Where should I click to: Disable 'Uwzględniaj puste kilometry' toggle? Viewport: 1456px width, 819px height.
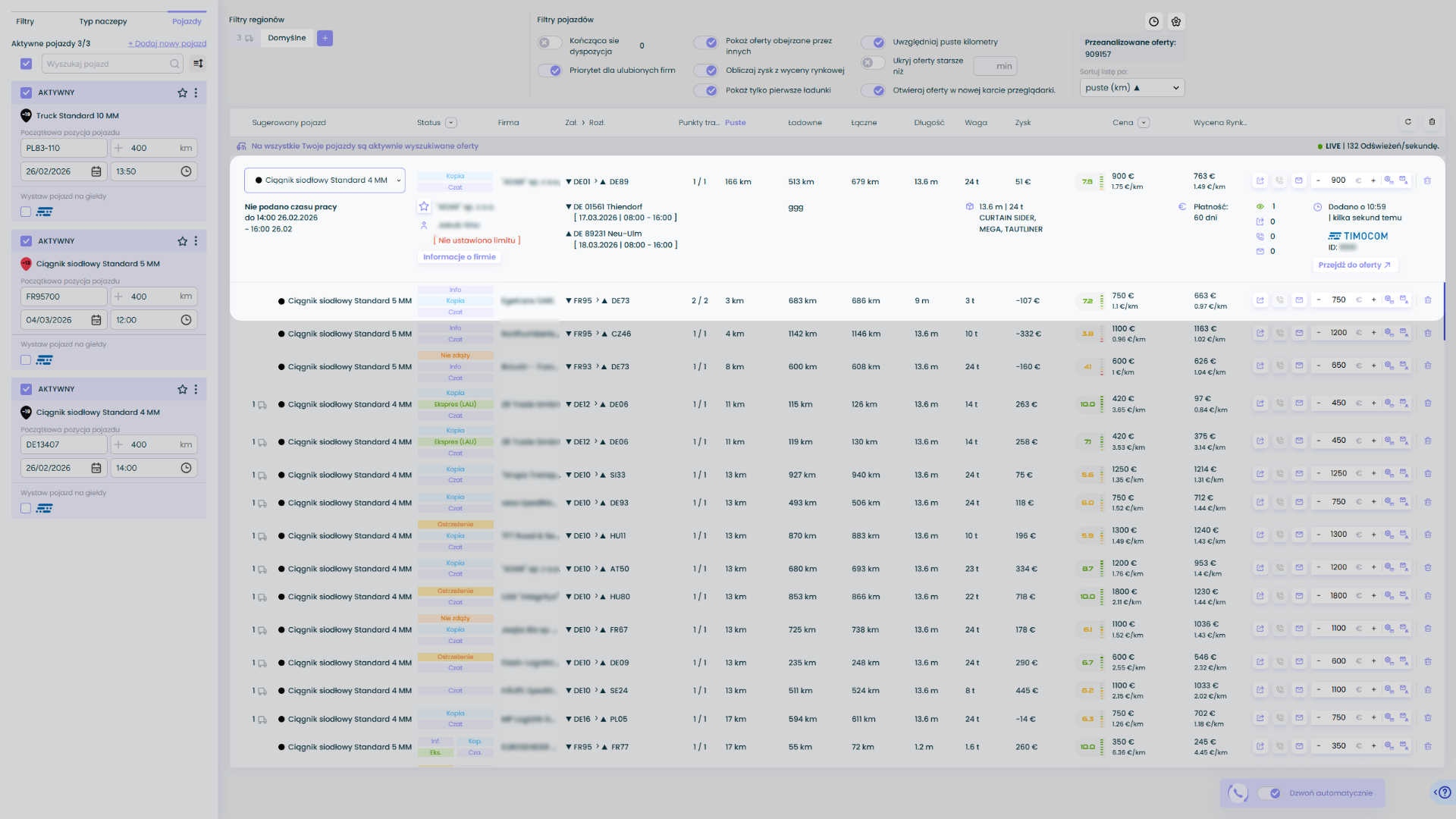pos(874,42)
